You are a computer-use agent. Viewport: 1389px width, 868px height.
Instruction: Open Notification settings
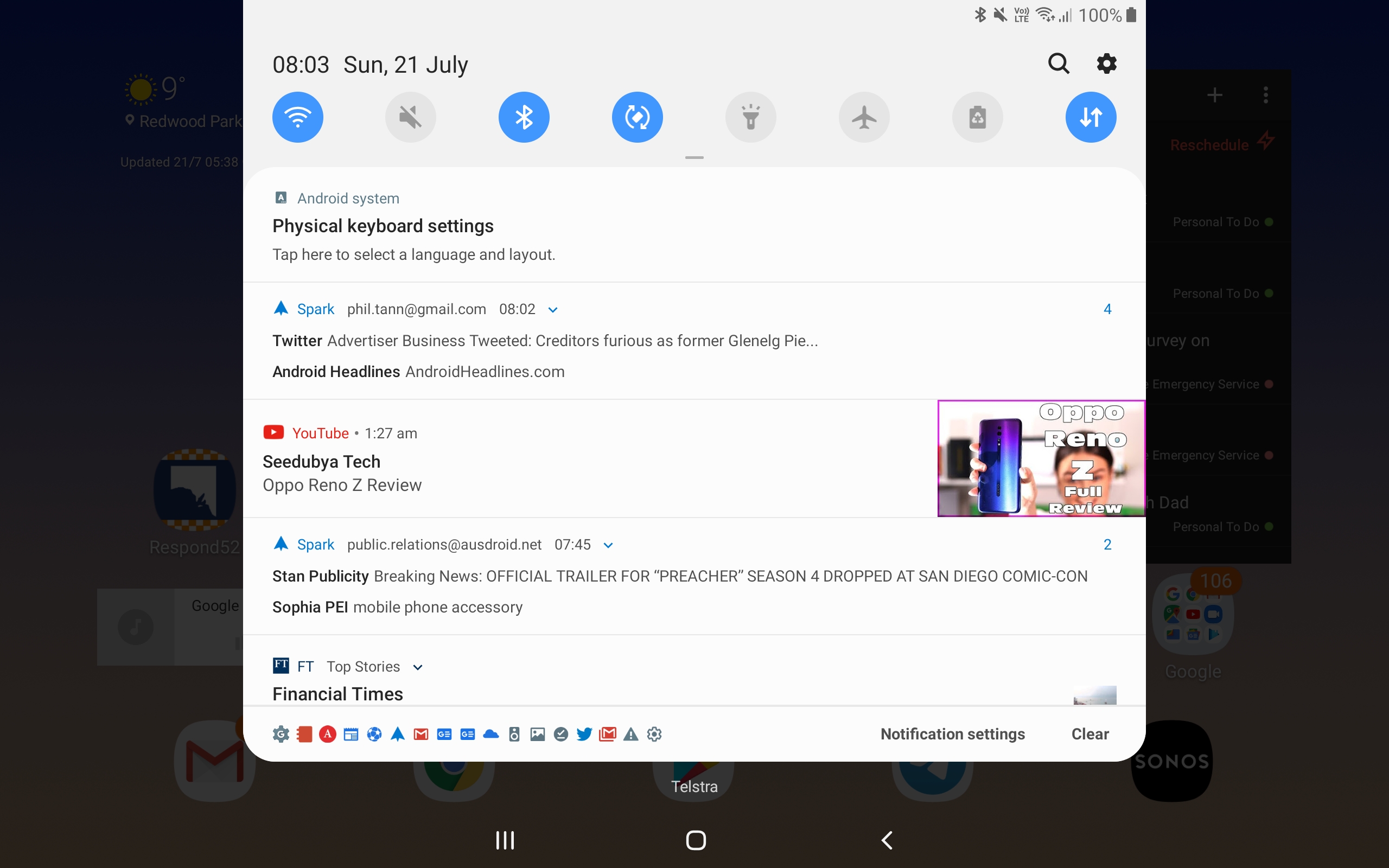(952, 733)
